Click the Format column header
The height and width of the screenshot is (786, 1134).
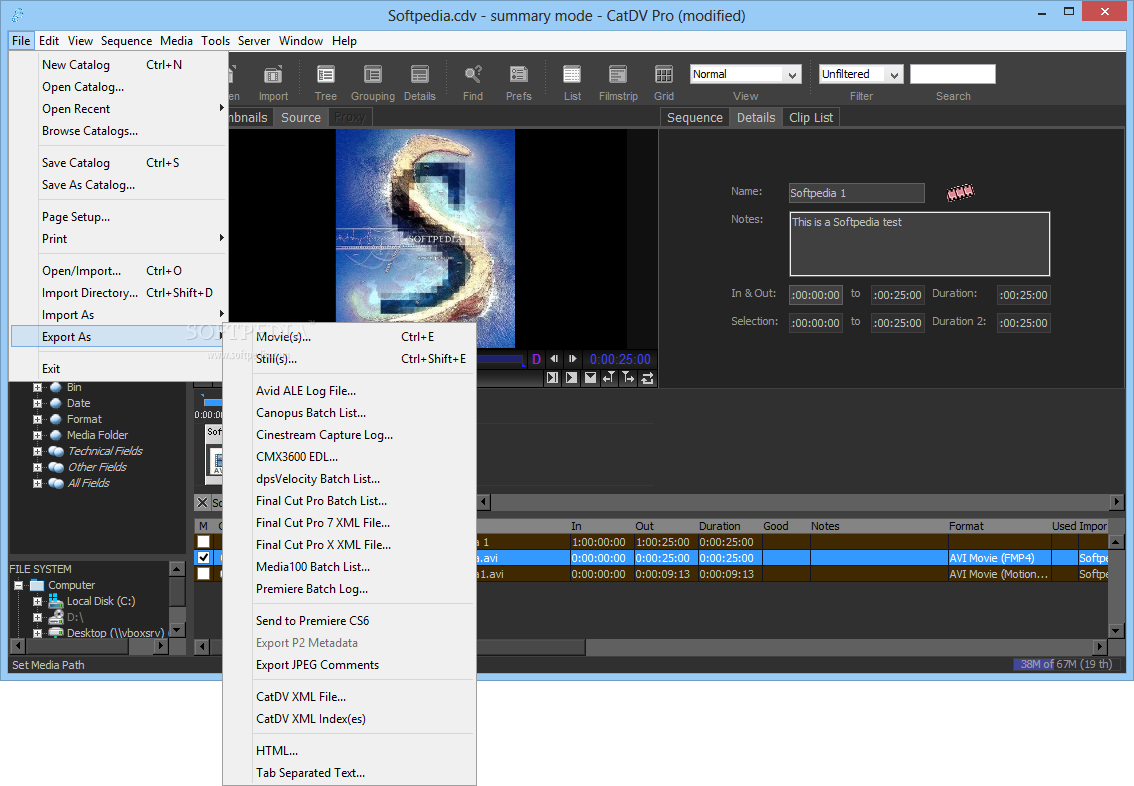(x=998, y=526)
